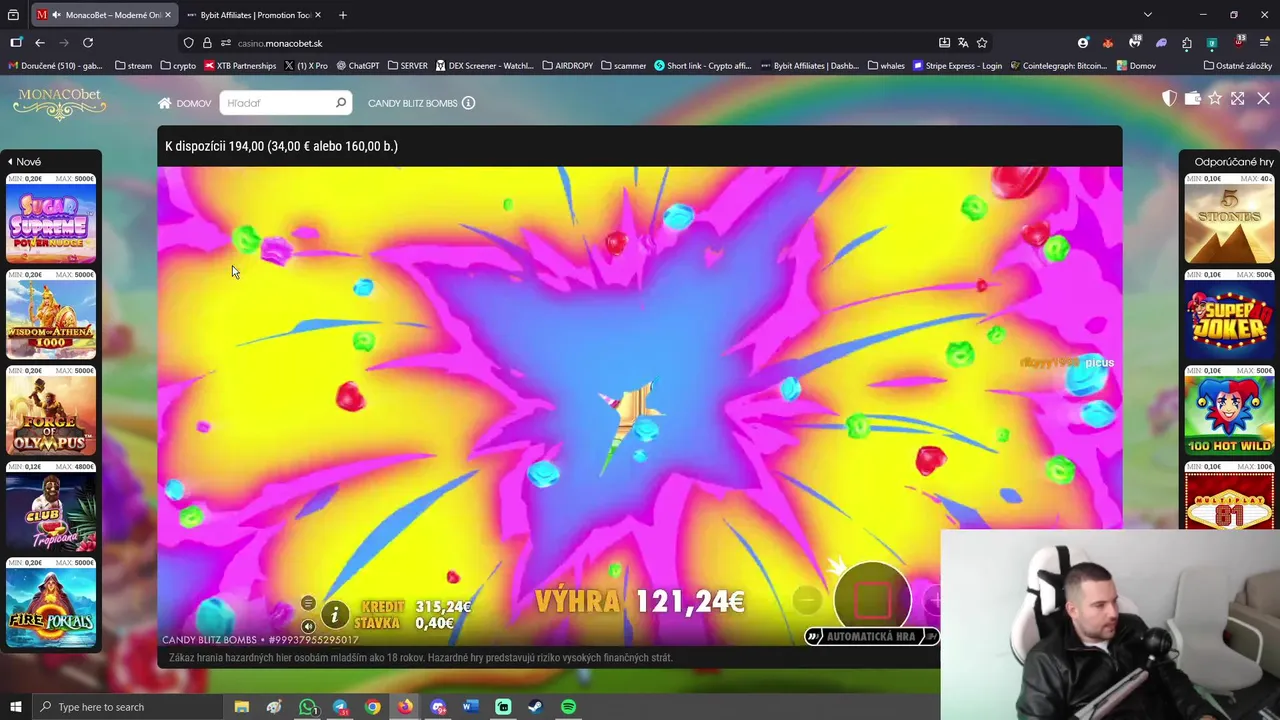Open Forge of Olympus game
Screen dimensions: 1280x720
click(51, 411)
